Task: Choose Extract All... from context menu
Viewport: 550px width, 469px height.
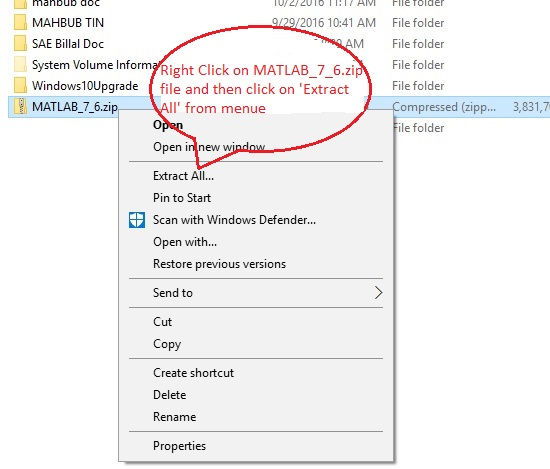Action: (x=183, y=176)
